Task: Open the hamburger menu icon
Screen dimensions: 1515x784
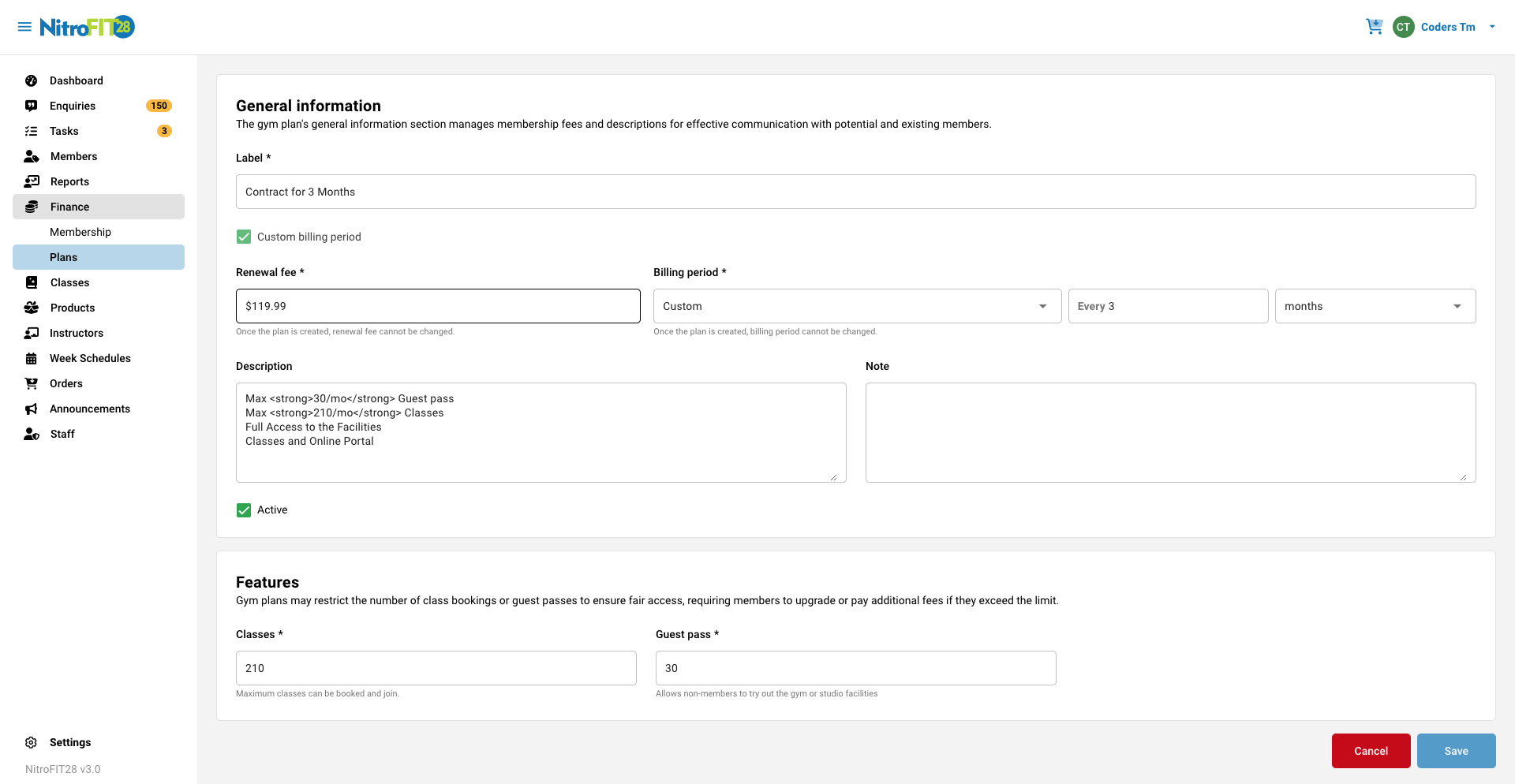Action: tap(24, 27)
